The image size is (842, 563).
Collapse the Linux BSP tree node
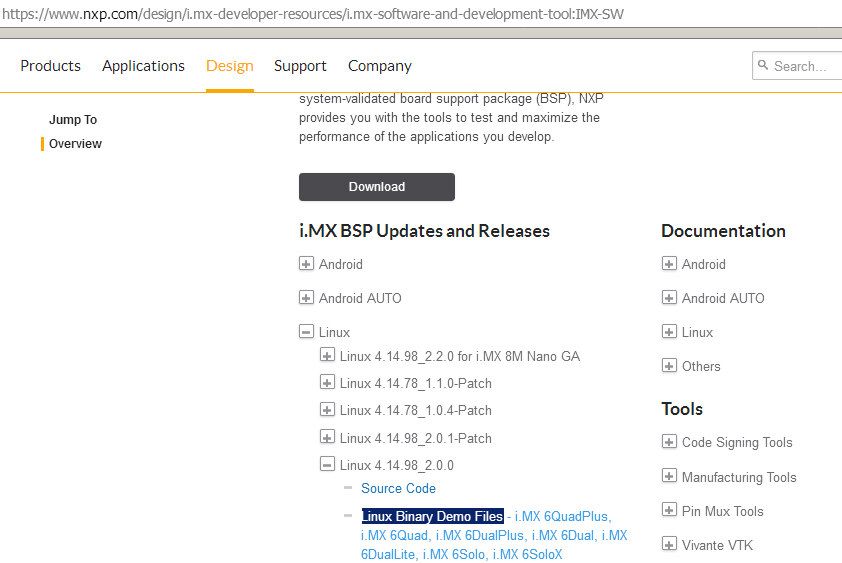306,332
